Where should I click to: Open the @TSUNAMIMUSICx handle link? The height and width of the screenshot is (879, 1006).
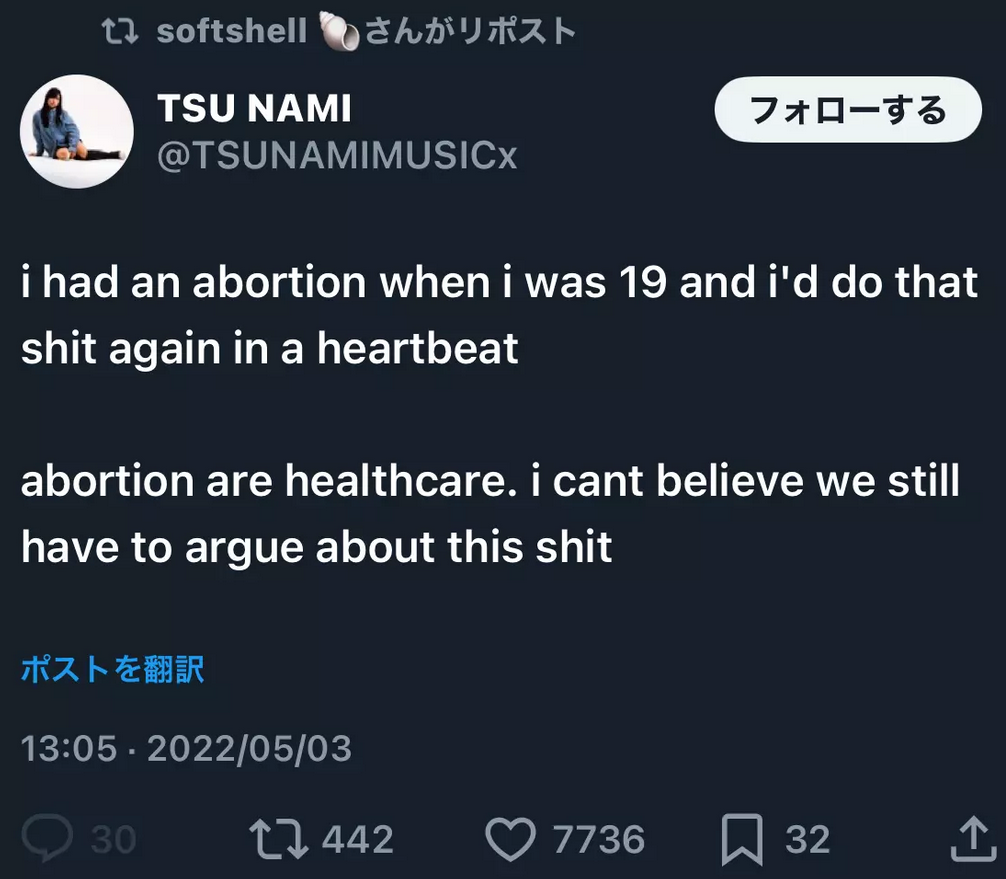click(x=337, y=156)
